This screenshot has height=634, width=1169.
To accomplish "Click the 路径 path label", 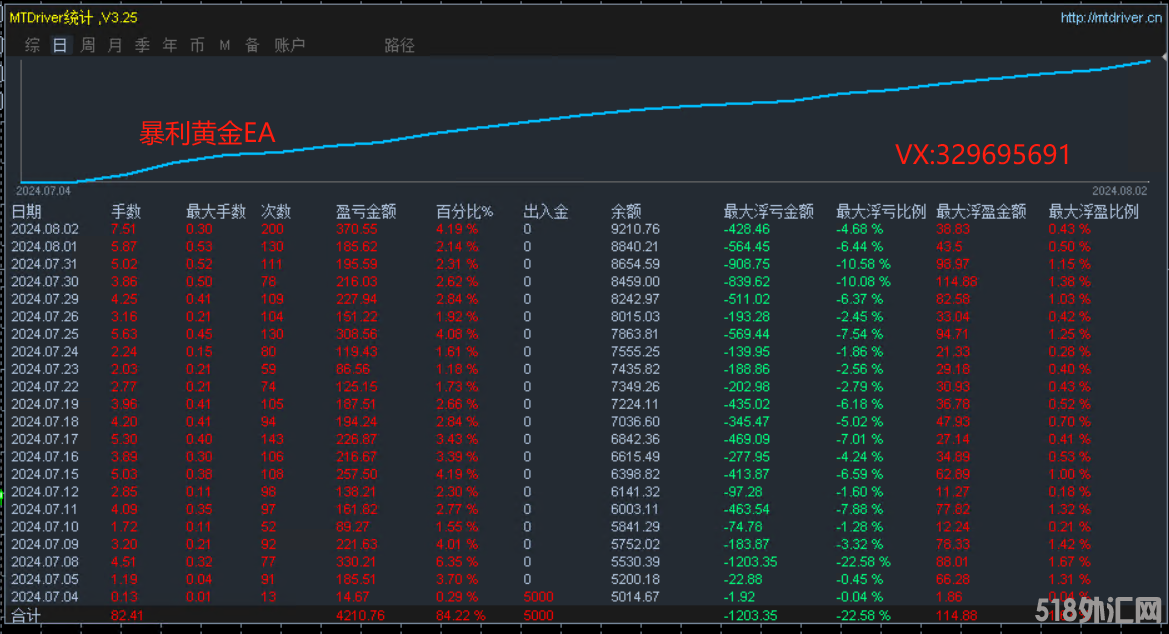I will pyautogui.click(x=400, y=45).
